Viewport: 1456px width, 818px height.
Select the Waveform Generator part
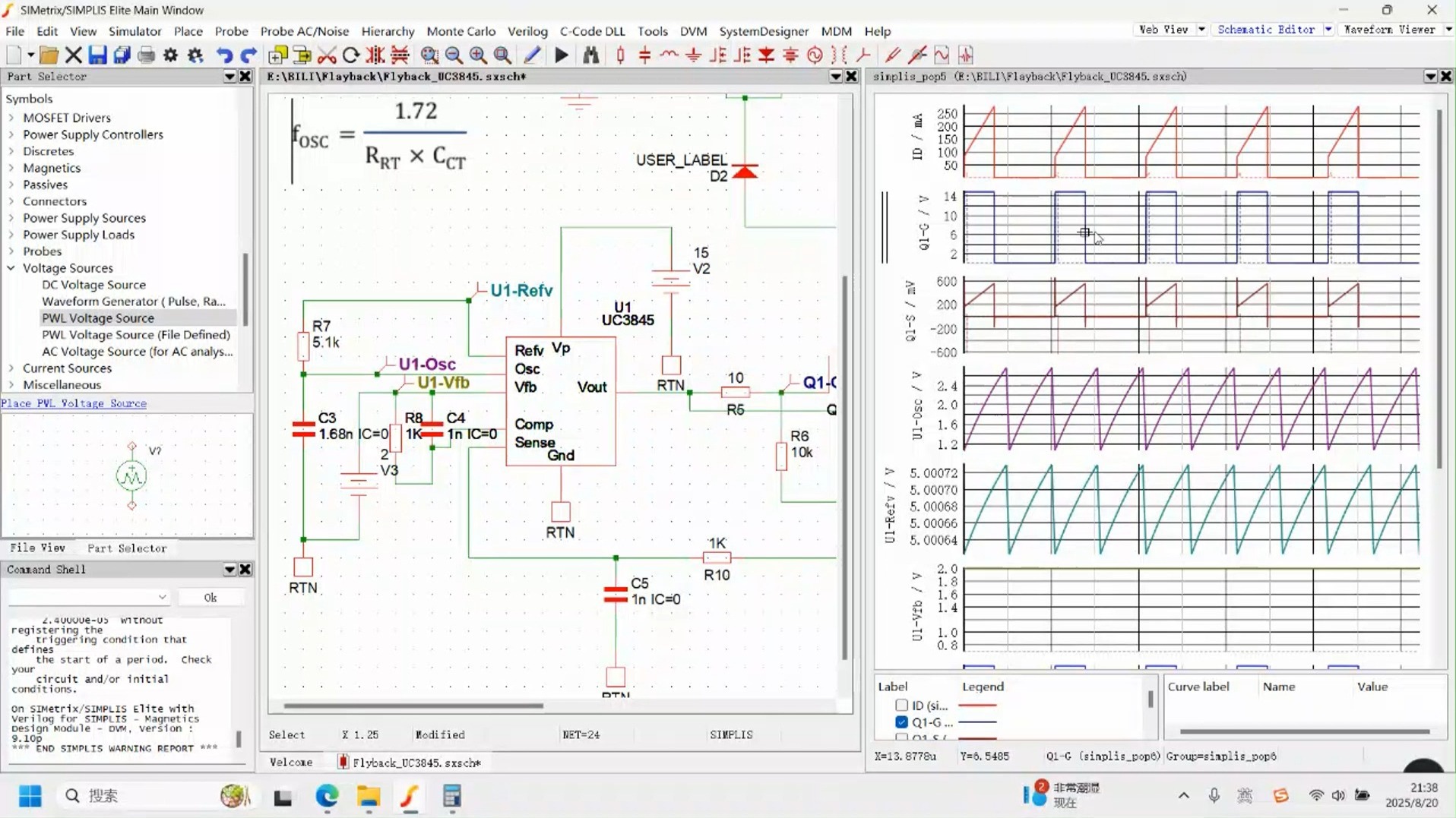tap(134, 302)
